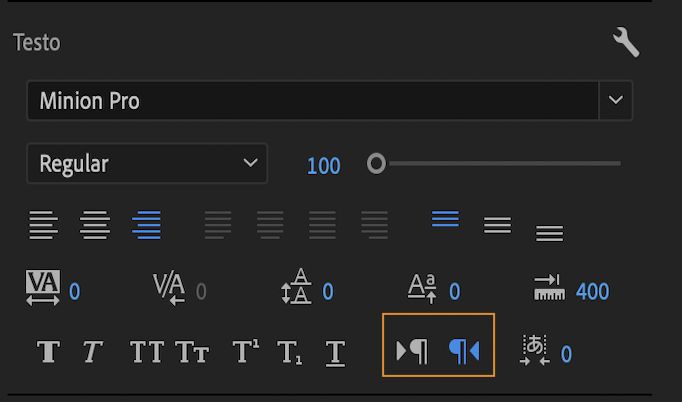Align text to vertical center
Image resolution: width=682 pixels, height=402 pixels.
(497, 224)
